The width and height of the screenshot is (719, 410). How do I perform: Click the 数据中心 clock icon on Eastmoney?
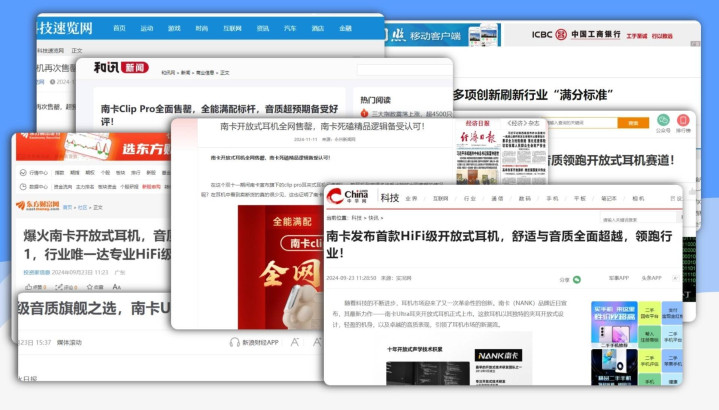tap(23, 187)
